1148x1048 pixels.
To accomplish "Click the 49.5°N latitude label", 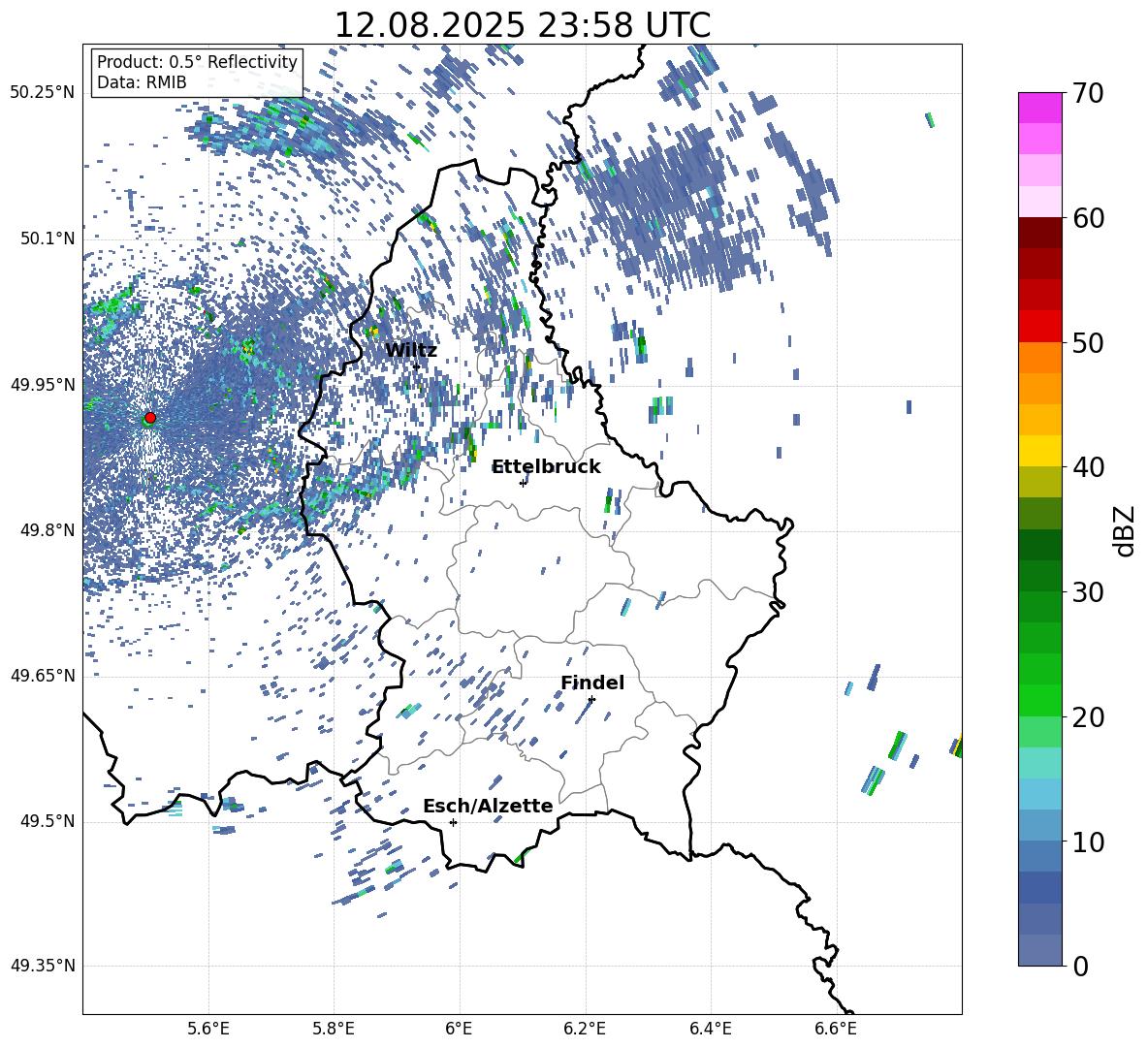I will (48, 821).
